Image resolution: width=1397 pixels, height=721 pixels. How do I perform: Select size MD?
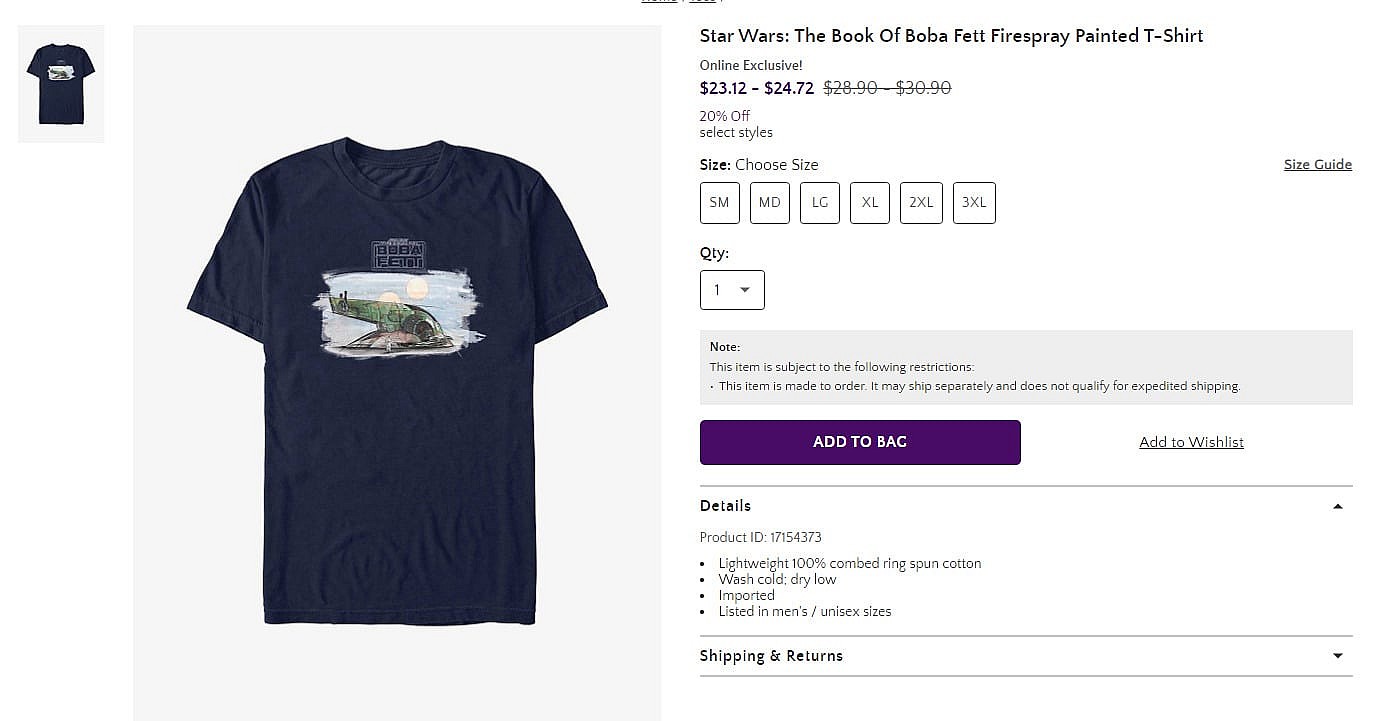pyautogui.click(x=769, y=202)
